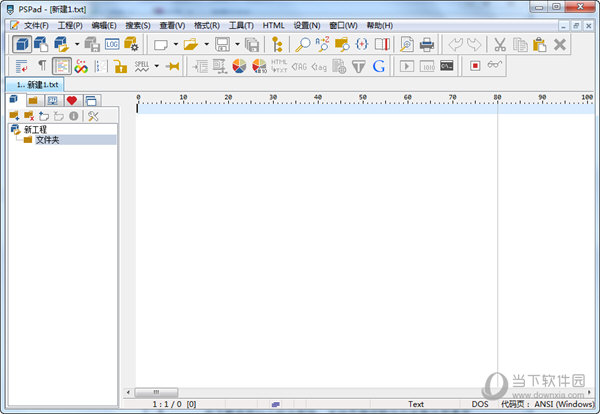Image resolution: width=600 pixels, height=414 pixels.
Task: Select the 文件夹 tree folder
Action: [x=47, y=140]
